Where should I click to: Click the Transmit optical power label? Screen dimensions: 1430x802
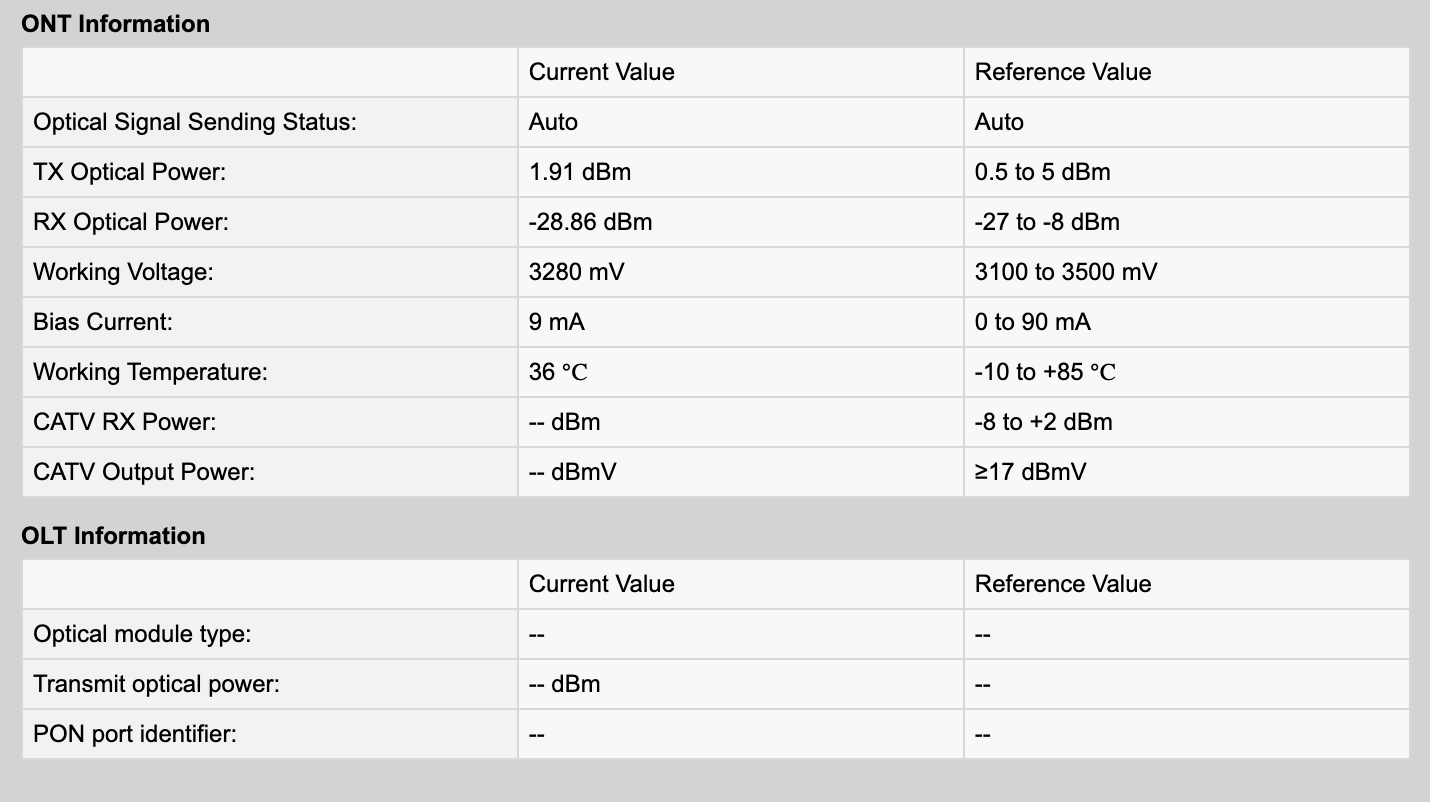156,684
